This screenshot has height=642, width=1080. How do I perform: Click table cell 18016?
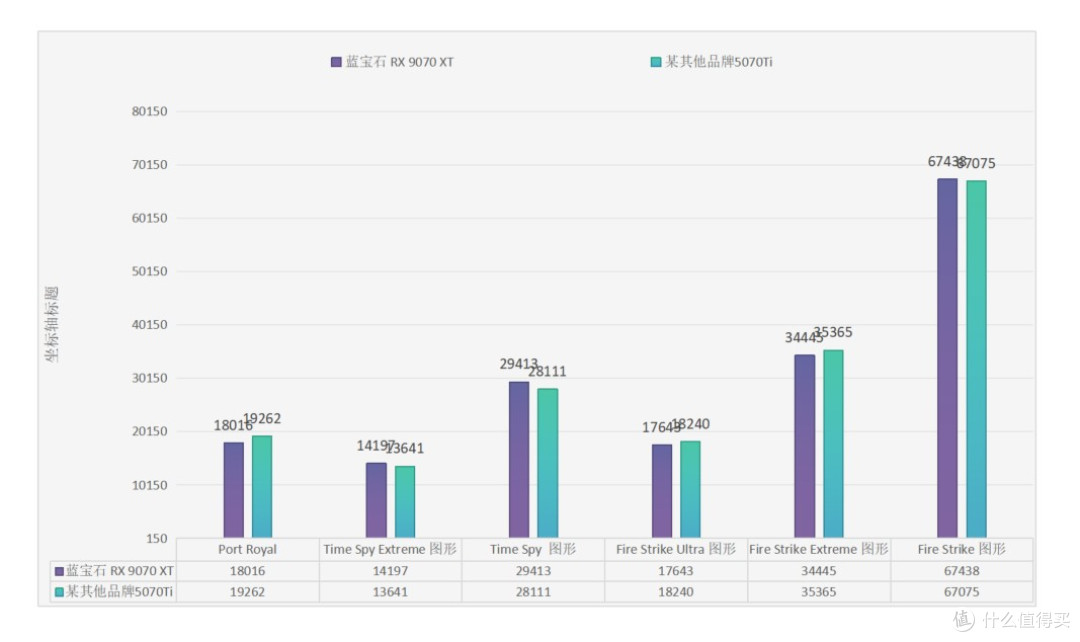coord(247,571)
